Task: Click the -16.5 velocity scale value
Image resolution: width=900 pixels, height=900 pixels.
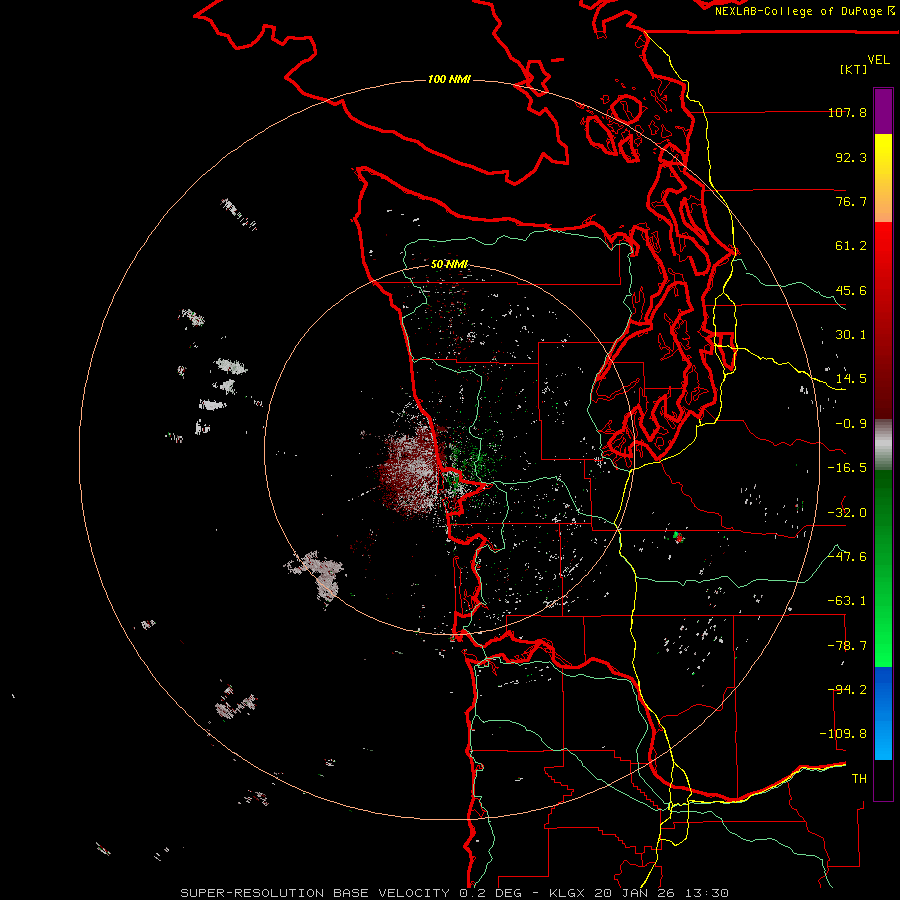Action: [847, 468]
